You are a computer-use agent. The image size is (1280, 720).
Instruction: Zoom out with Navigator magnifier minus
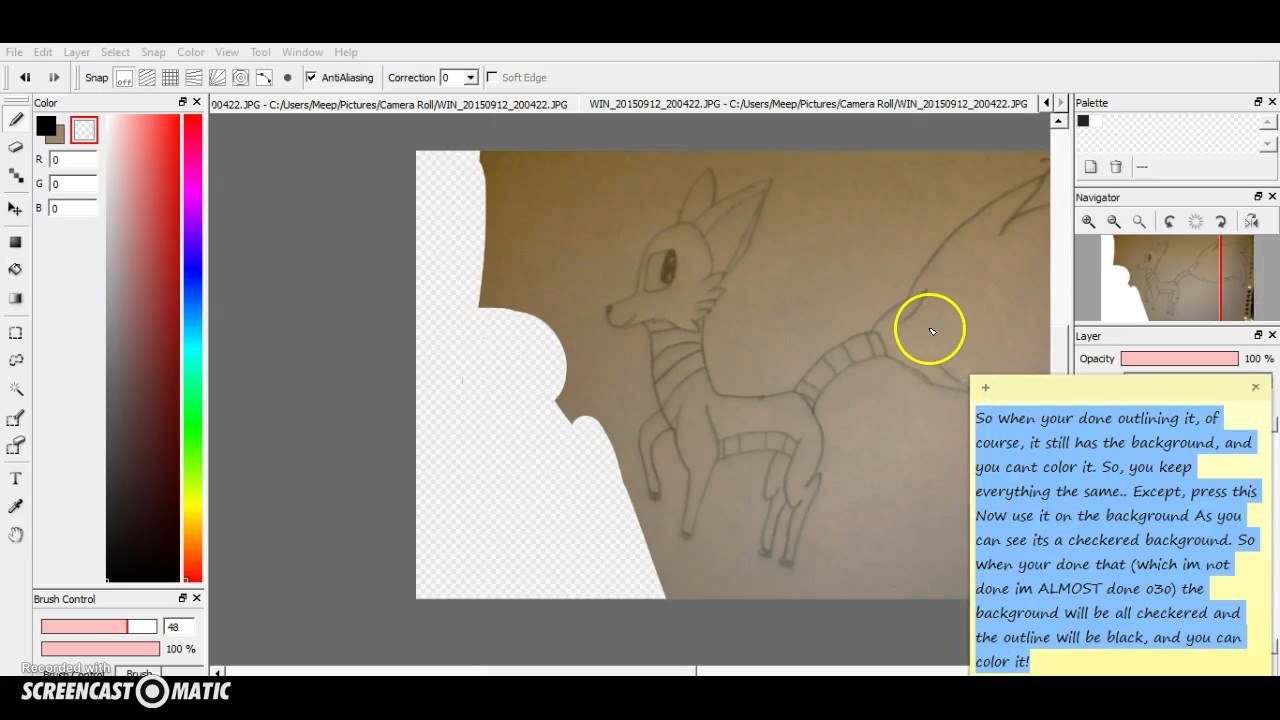pos(1114,222)
